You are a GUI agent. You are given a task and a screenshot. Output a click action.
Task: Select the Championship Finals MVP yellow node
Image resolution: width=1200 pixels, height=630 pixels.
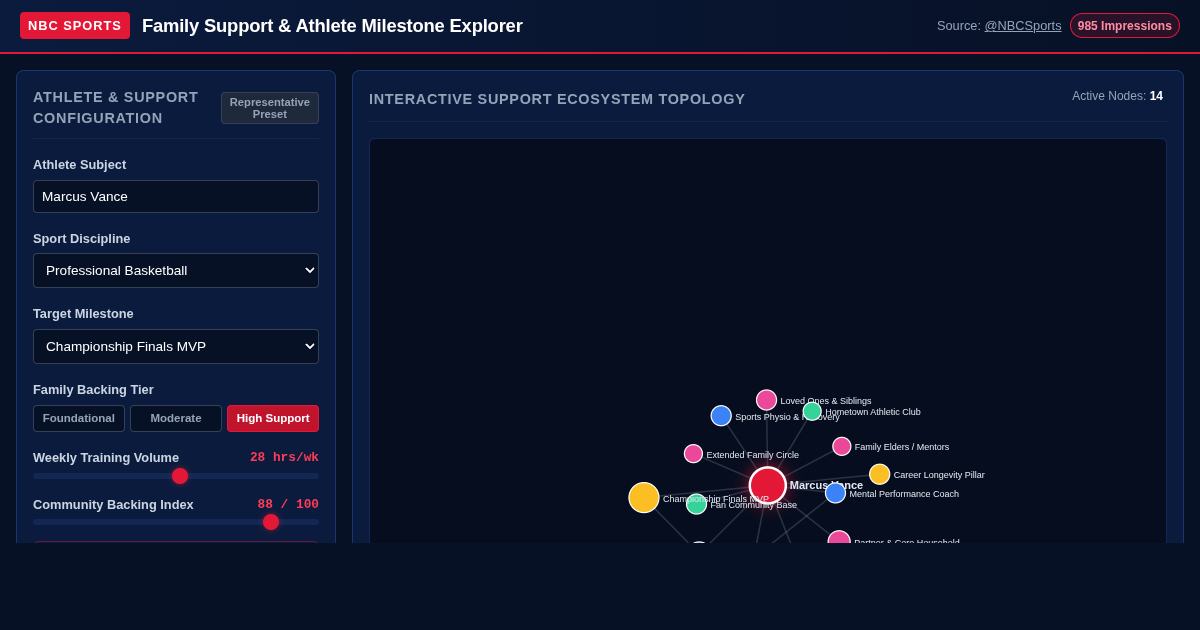click(x=644, y=497)
